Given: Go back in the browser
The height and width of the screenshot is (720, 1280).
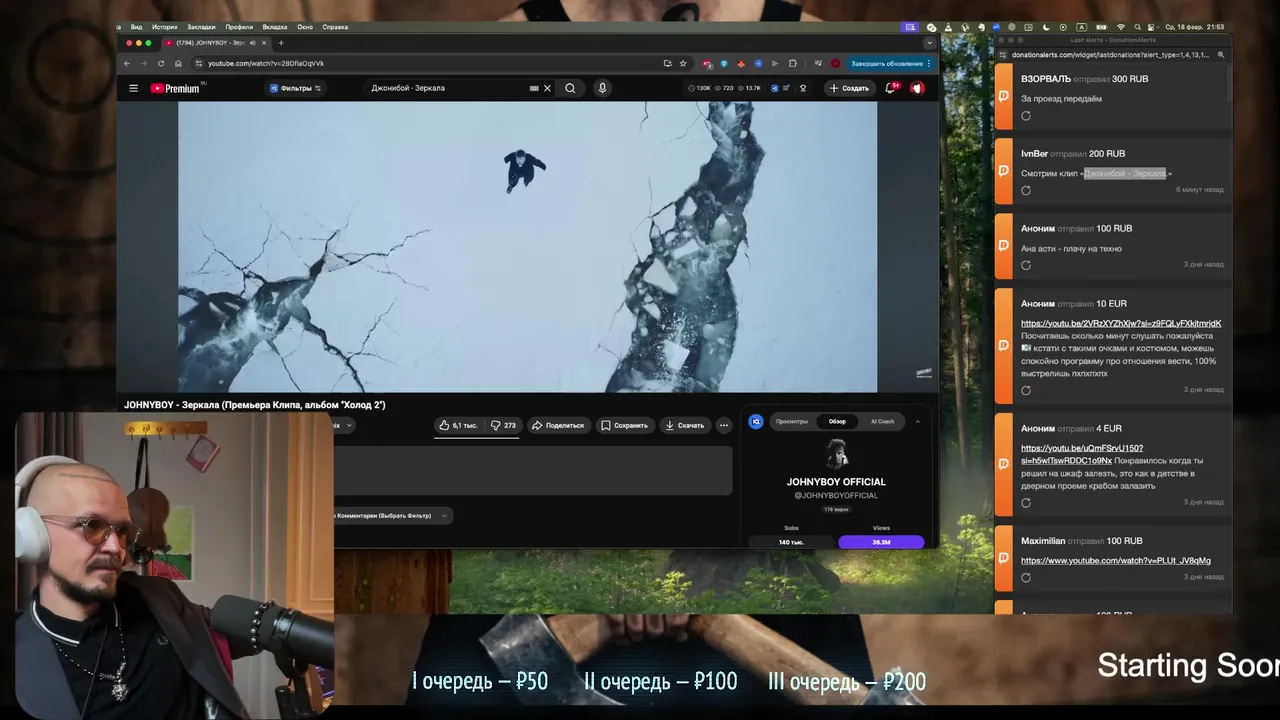Looking at the screenshot, I should click(127, 63).
